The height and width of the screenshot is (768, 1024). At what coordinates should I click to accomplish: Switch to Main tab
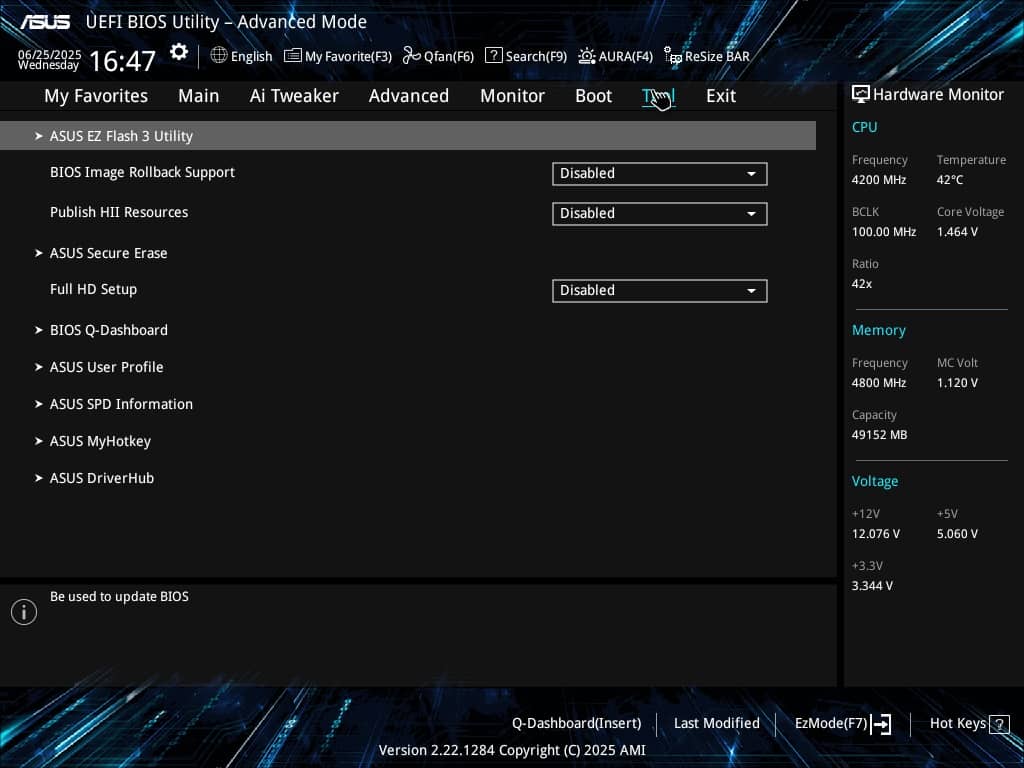click(199, 96)
